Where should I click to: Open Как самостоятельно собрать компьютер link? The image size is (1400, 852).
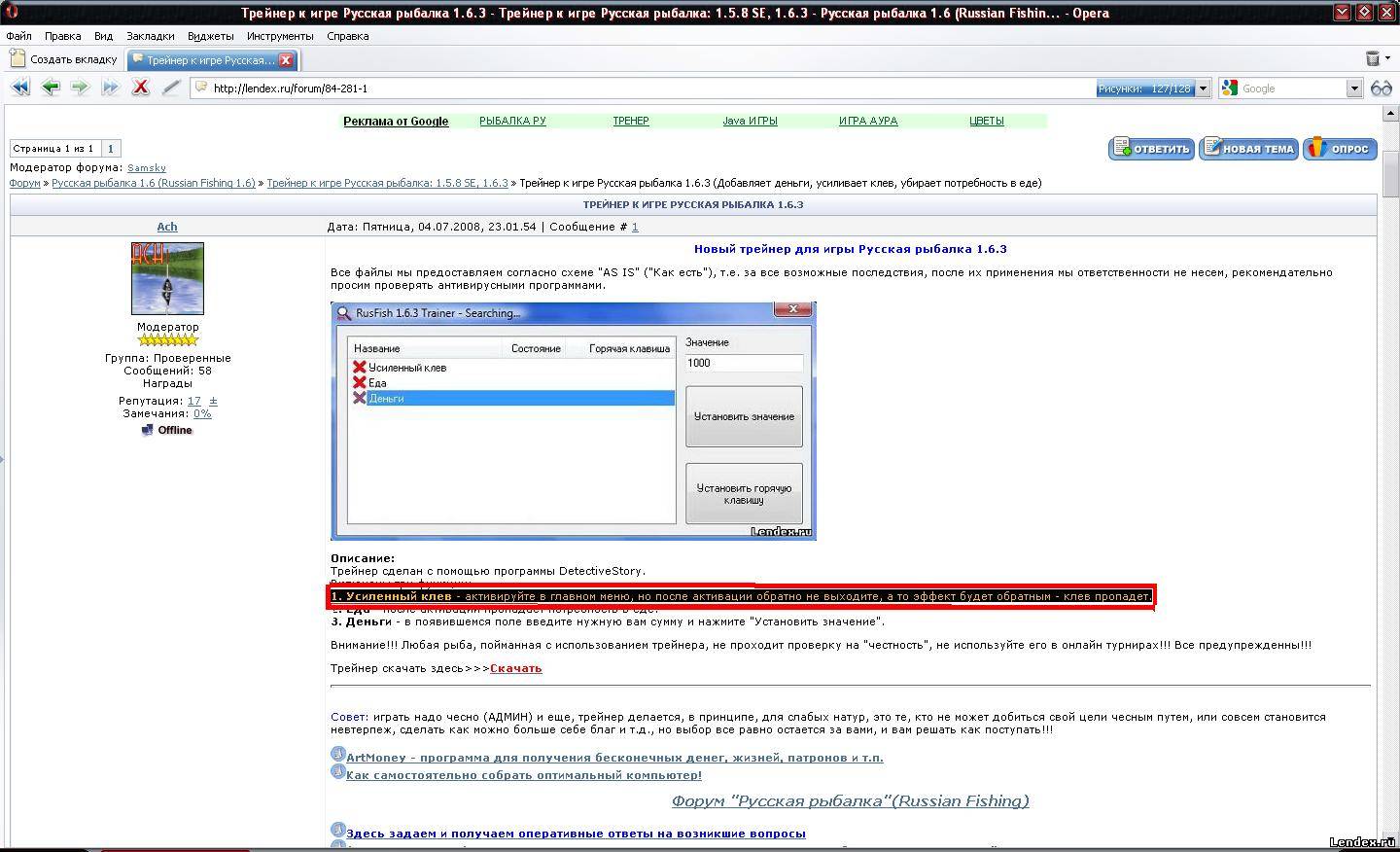(524, 775)
